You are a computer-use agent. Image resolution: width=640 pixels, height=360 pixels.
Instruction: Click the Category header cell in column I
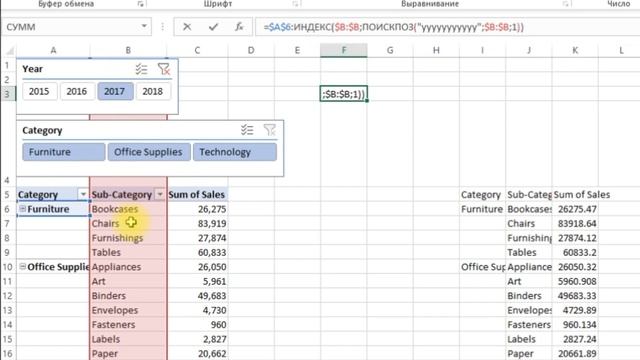[482, 194]
